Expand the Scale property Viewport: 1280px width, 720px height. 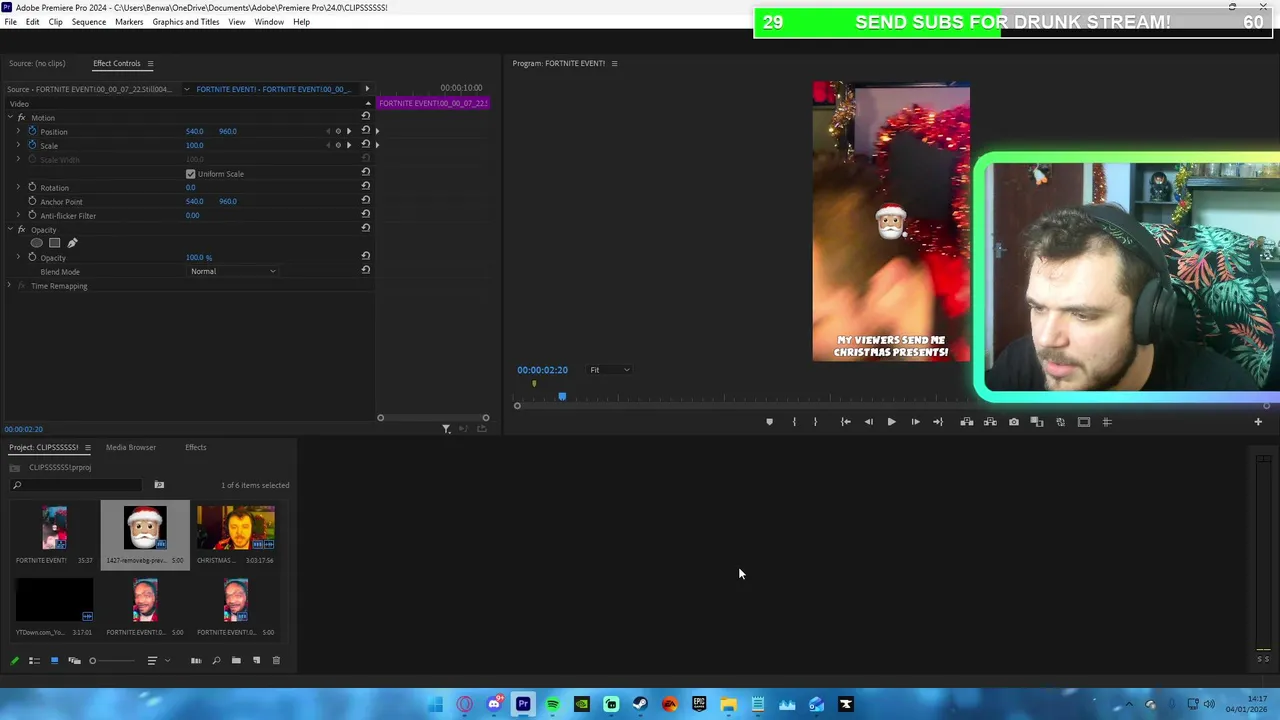pyautogui.click(x=18, y=145)
